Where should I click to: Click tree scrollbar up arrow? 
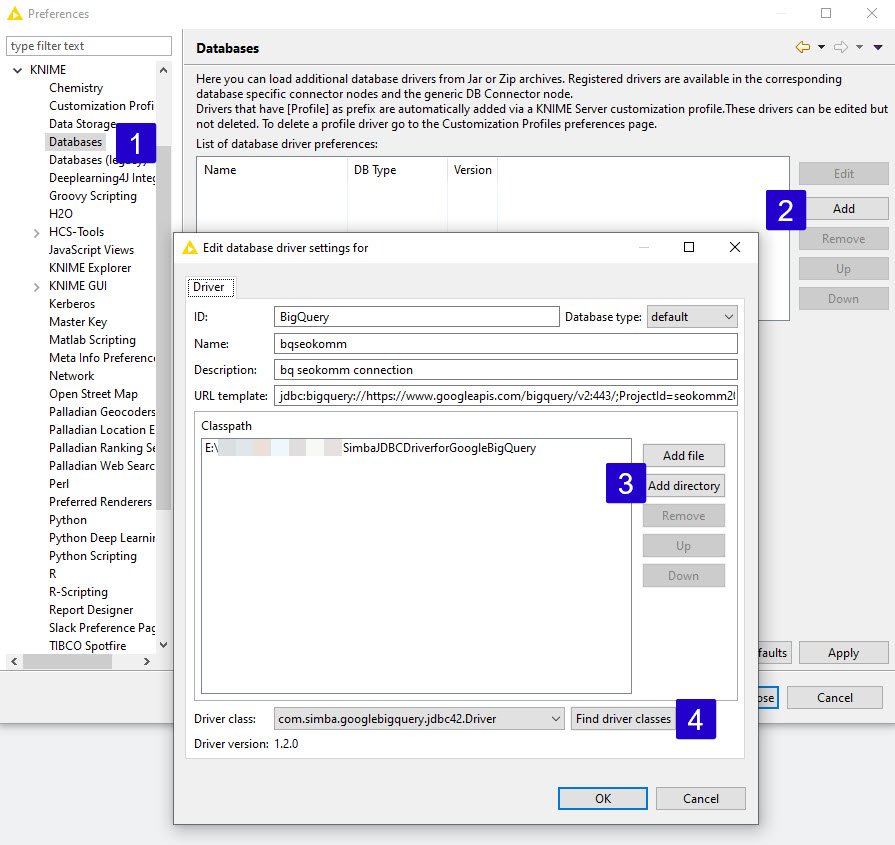click(x=164, y=70)
